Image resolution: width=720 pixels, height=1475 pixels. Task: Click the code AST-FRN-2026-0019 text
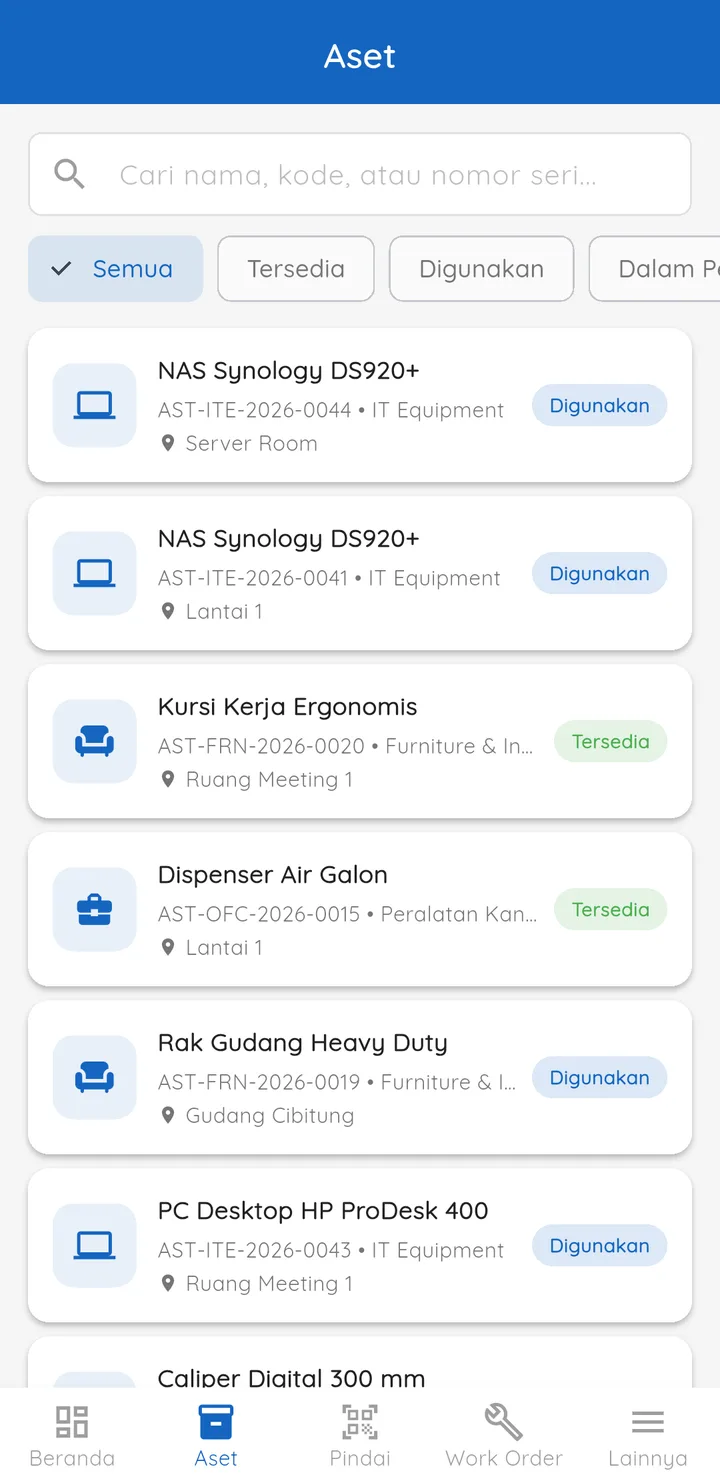[259, 1082]
